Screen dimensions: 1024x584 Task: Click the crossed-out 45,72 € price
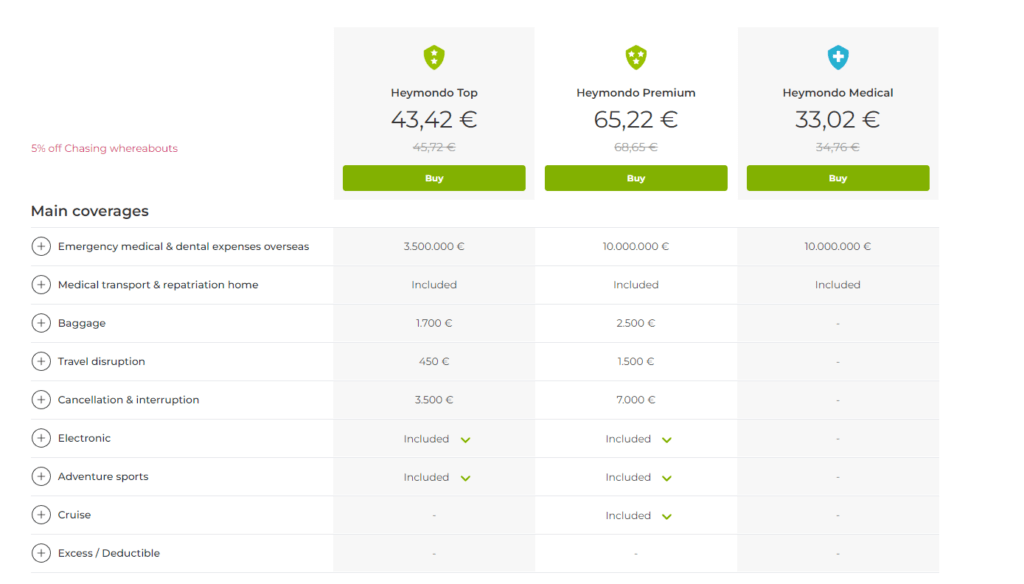click(x=434, y=148)
